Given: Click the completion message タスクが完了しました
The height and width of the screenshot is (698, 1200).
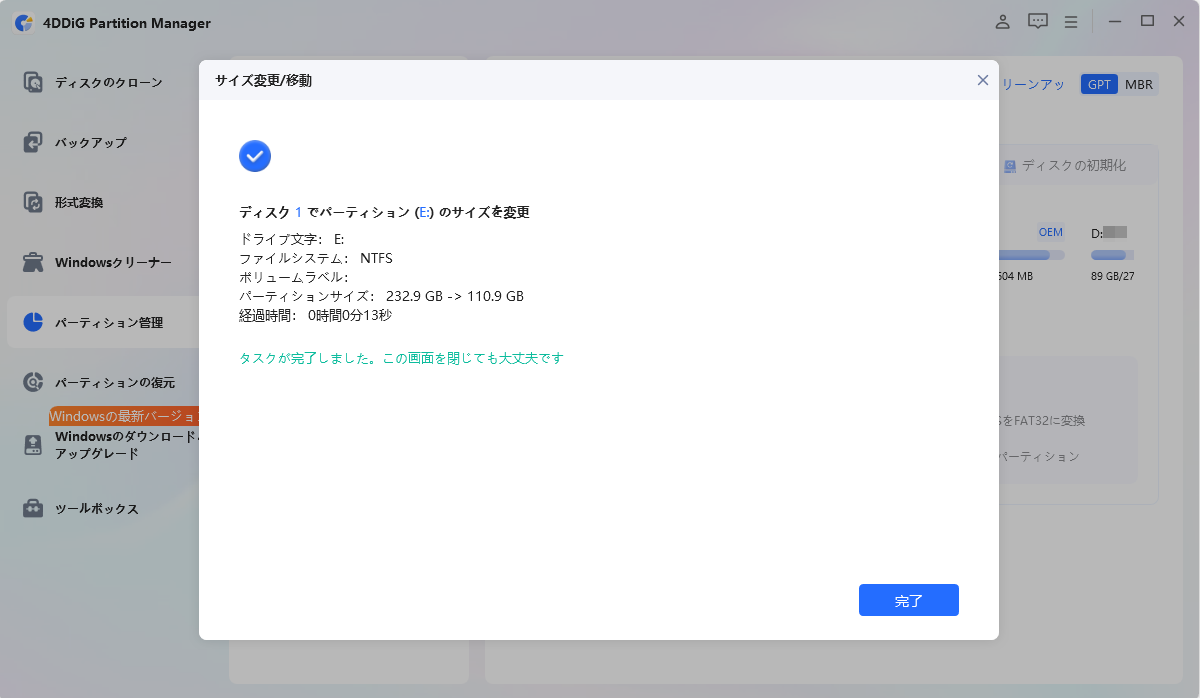Looking at the screenshot, I should 401,358.
